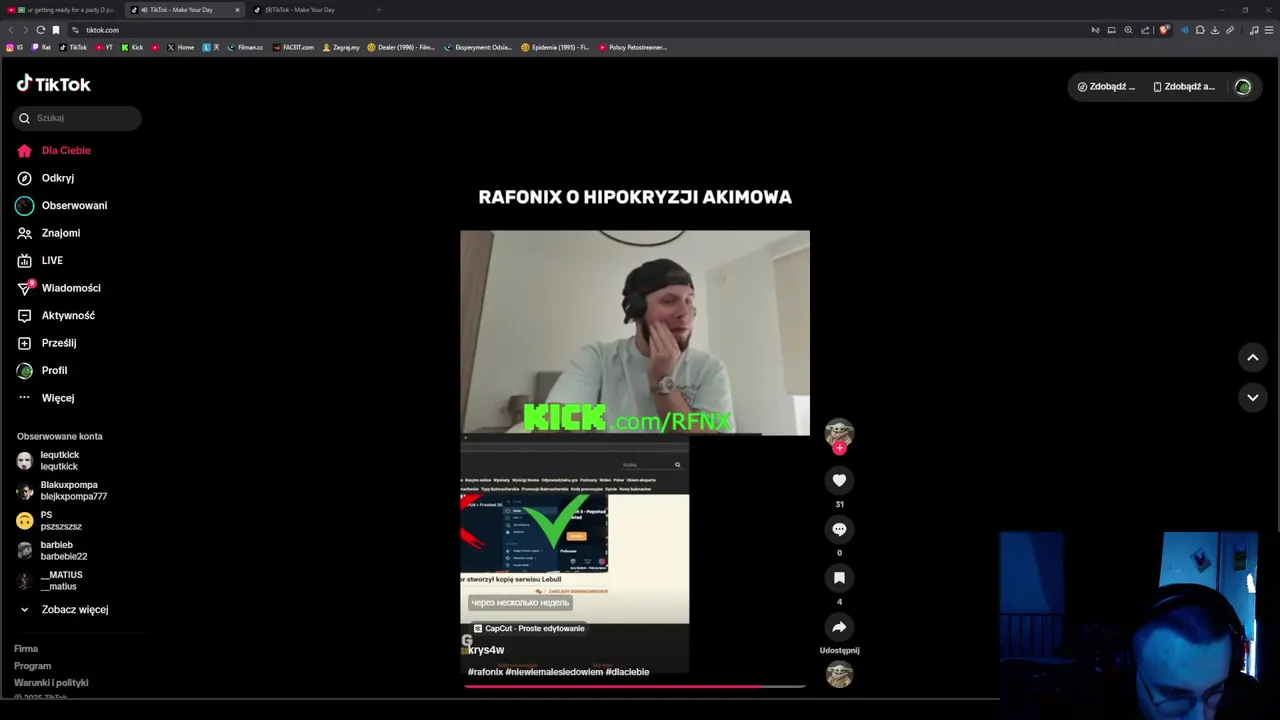Go to previous video up chevron
Viewport: 1280px width, 720px height.
pyautogui.click(x=1252, y=357)
